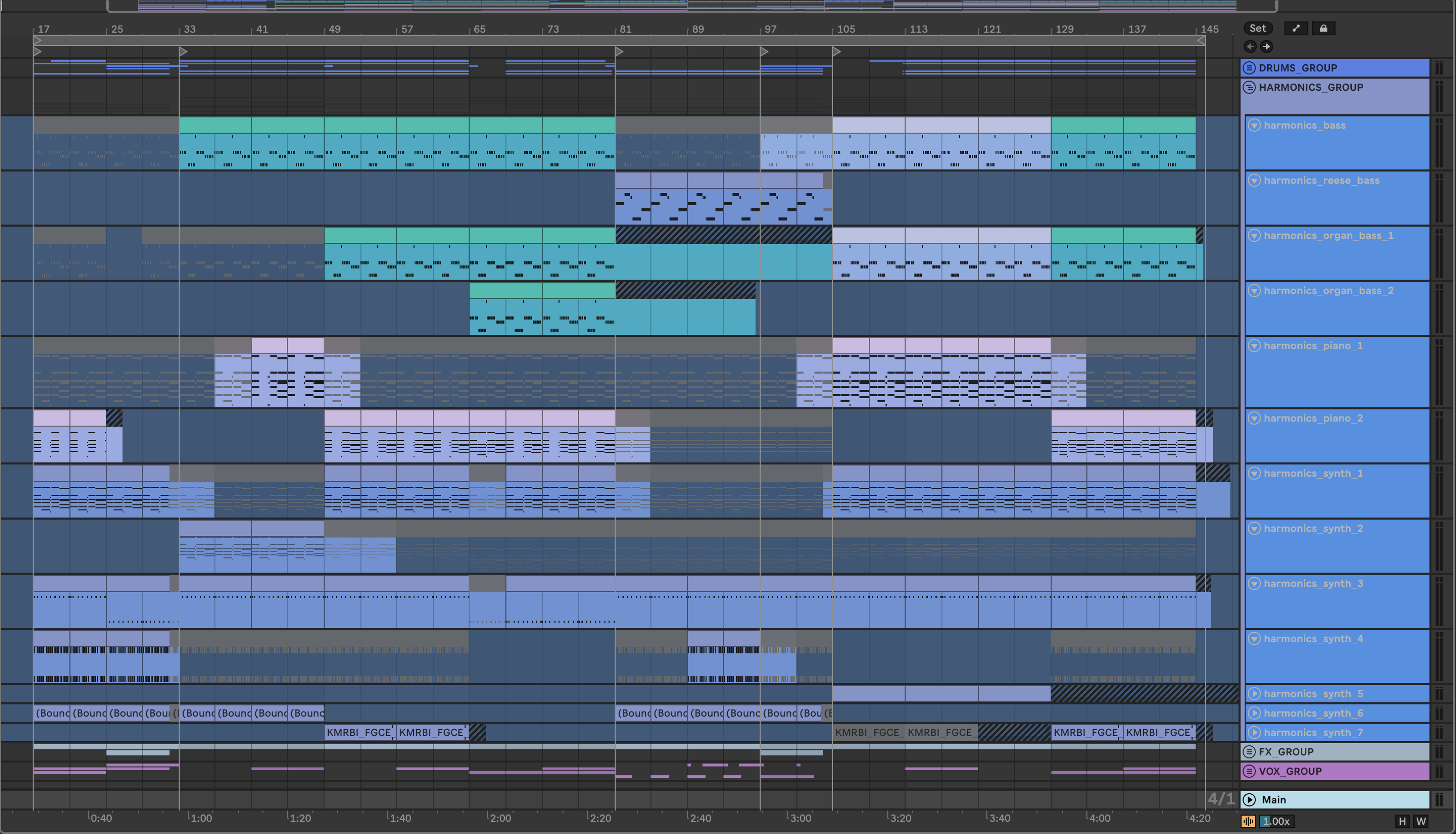Unfold the DRUMS_GROUP group track icon
The width and height of the screenshot is (1456, 834).
click(1249, 68)
